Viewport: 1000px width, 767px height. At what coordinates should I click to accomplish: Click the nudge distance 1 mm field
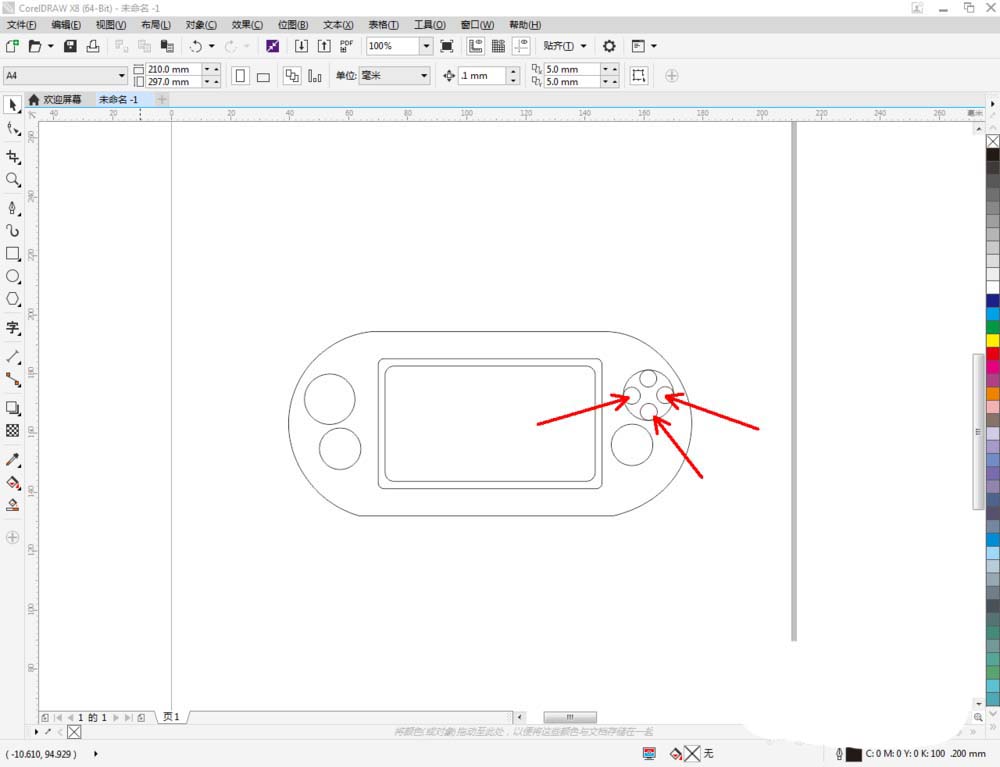(482, 75)
